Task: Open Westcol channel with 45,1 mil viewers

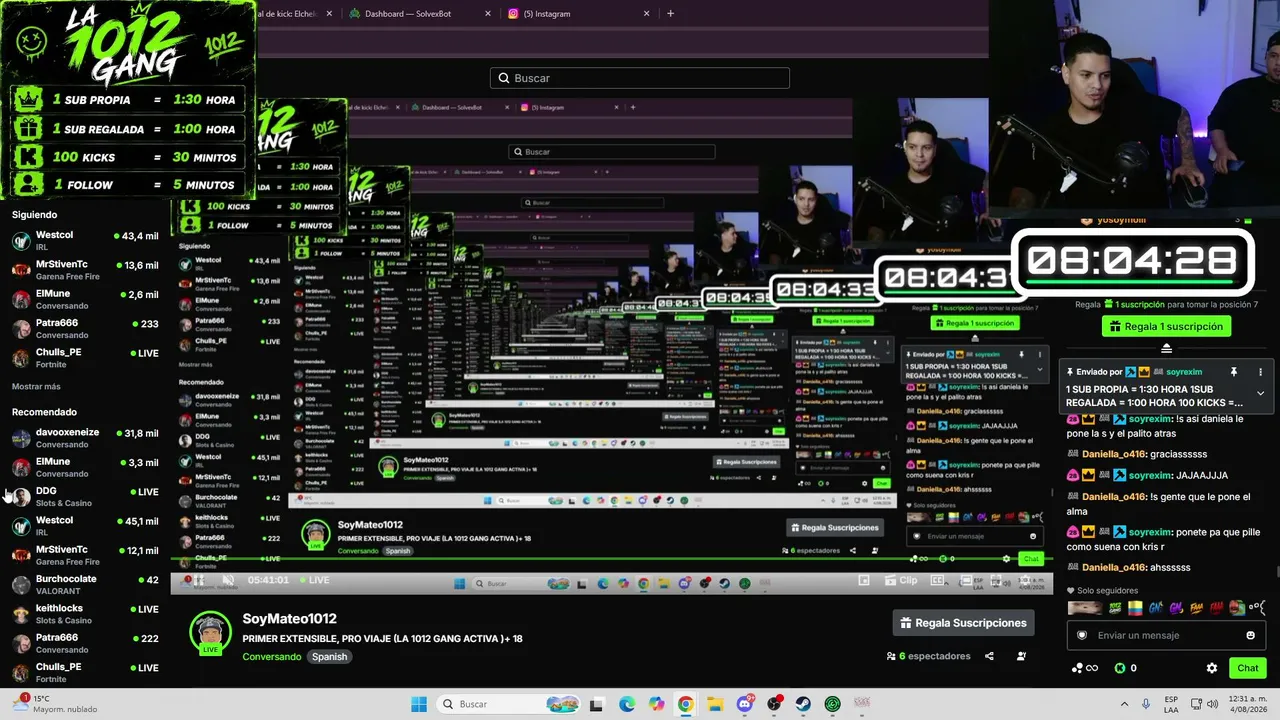Action: pos(85,526)
